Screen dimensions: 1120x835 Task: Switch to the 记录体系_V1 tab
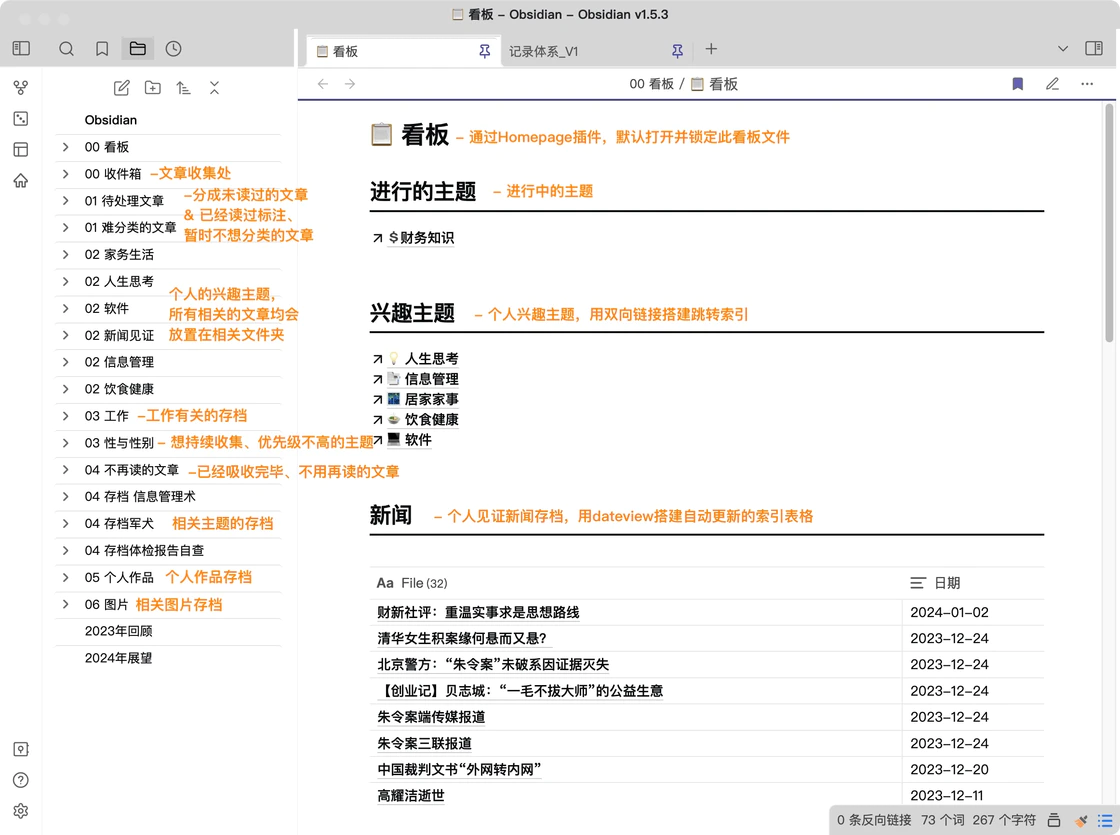coord(544,51)
